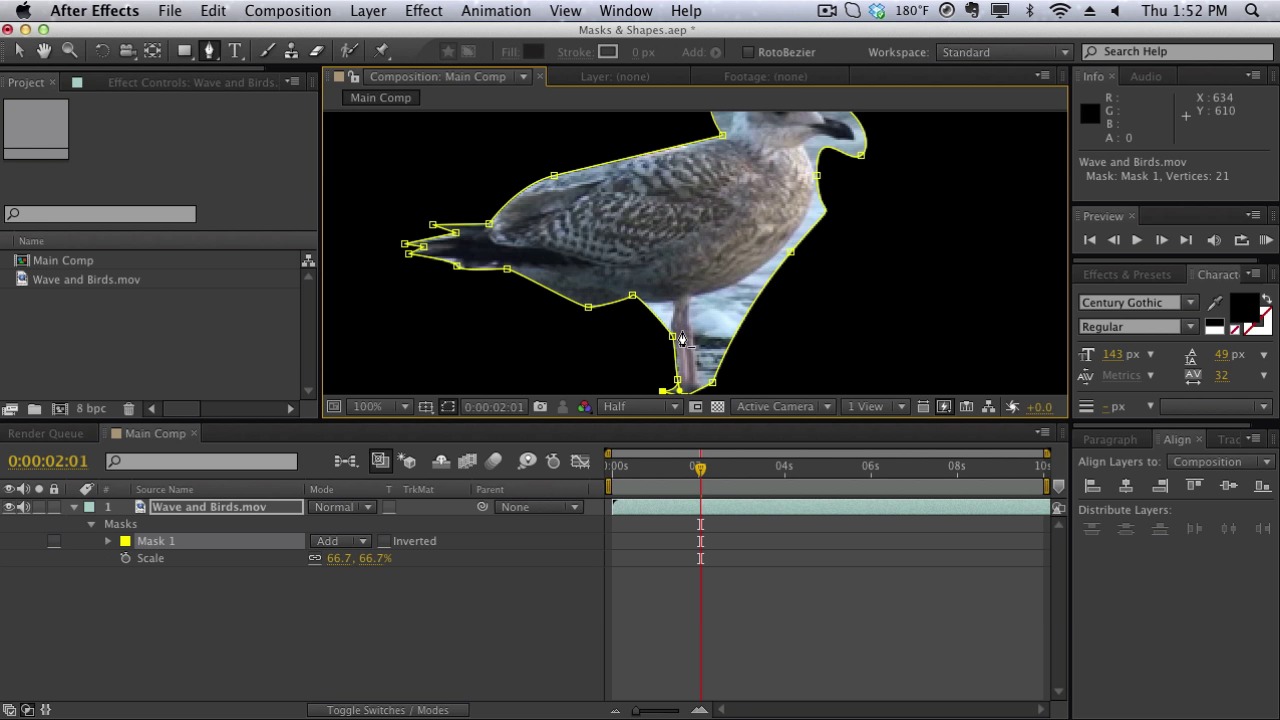Toggle the transparency grid in viewer
The height and width of the screenshot is (720, 1280).
click(x=717, y=407)
